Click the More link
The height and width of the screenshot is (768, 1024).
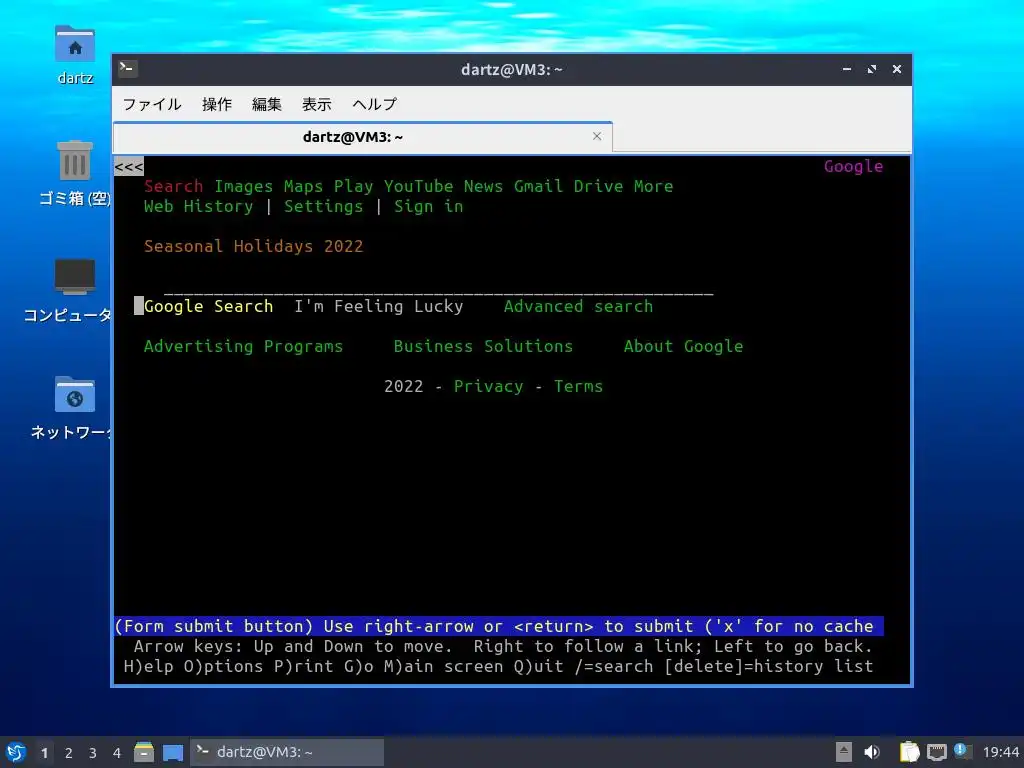[653, 186]
